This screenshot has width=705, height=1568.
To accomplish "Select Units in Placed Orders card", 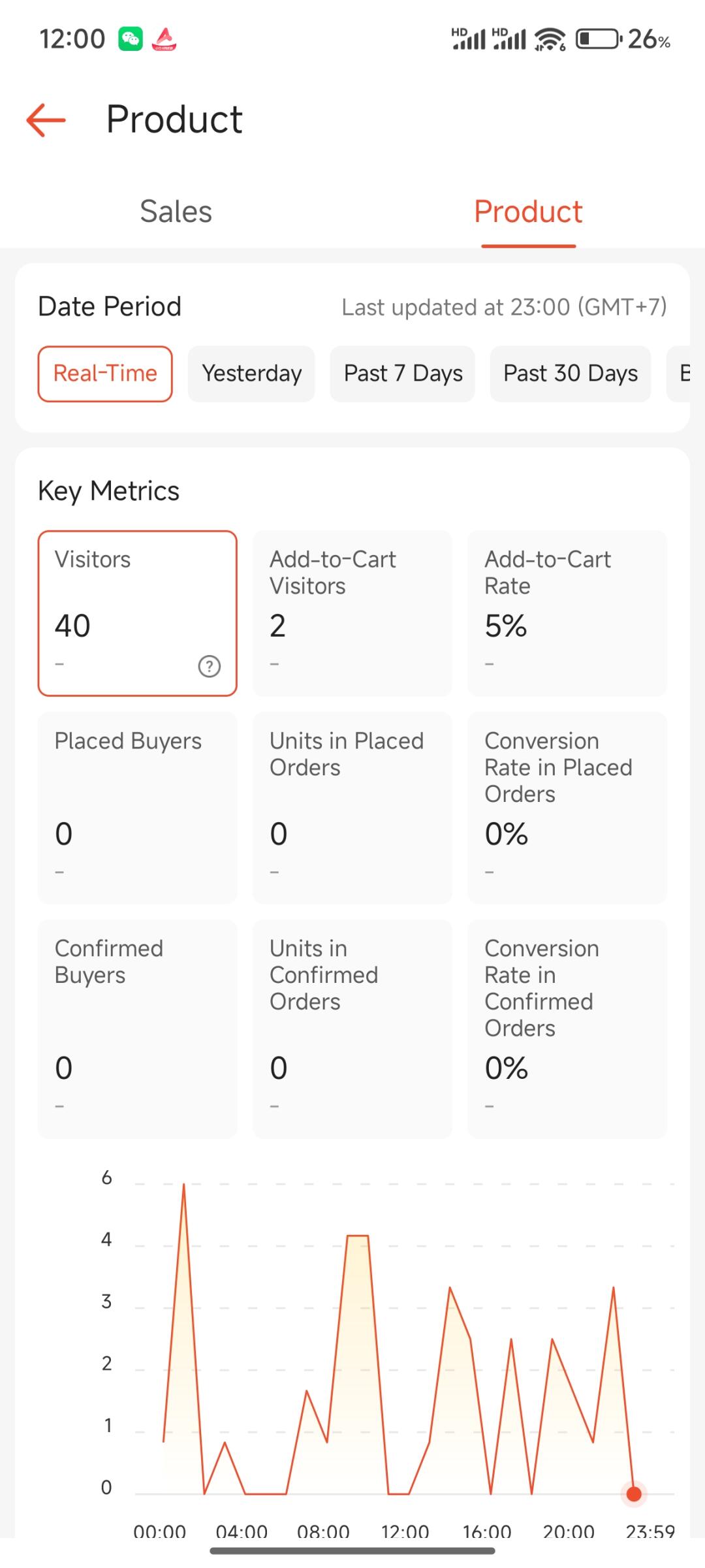I will pos(352,808).
